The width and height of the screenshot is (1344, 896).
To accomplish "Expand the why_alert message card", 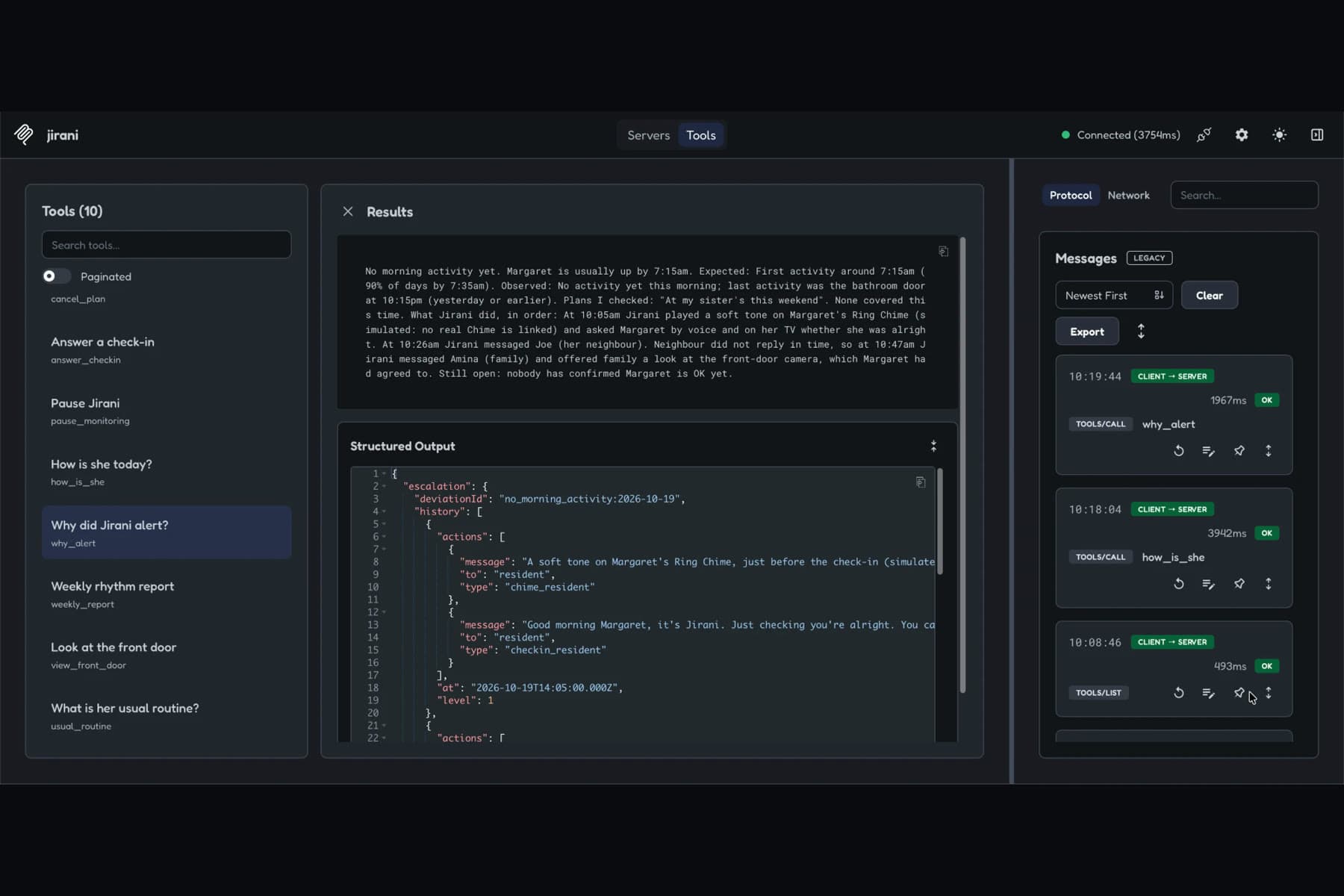I will (x=1269, y=451).
